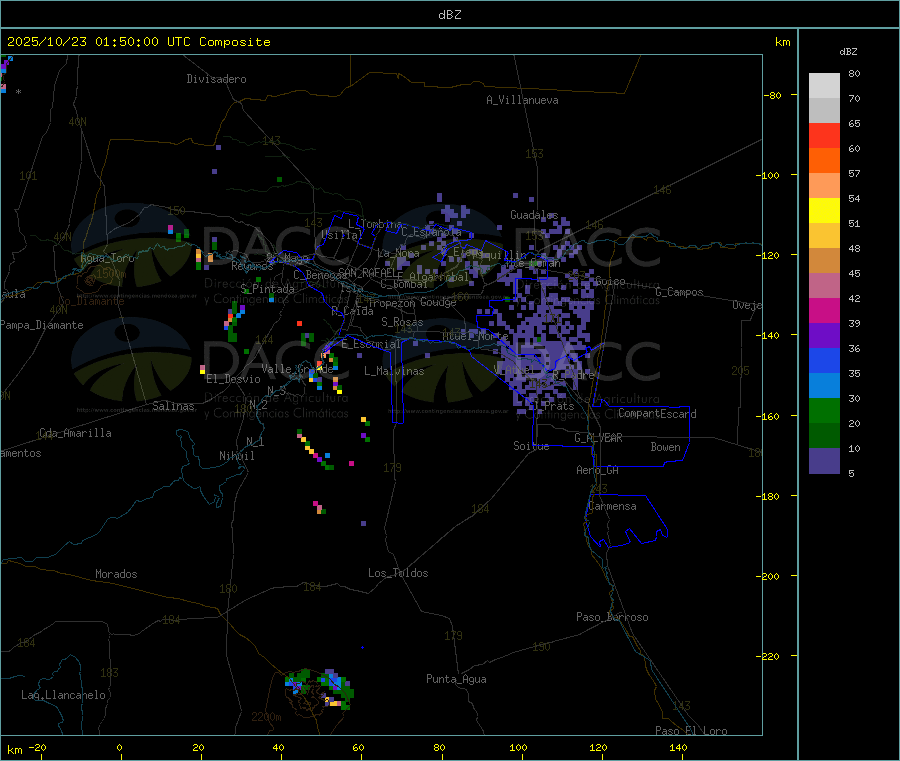Click the Pampa_Diamante map label
The image size is (900, 761).
click(x=42, y=325)
